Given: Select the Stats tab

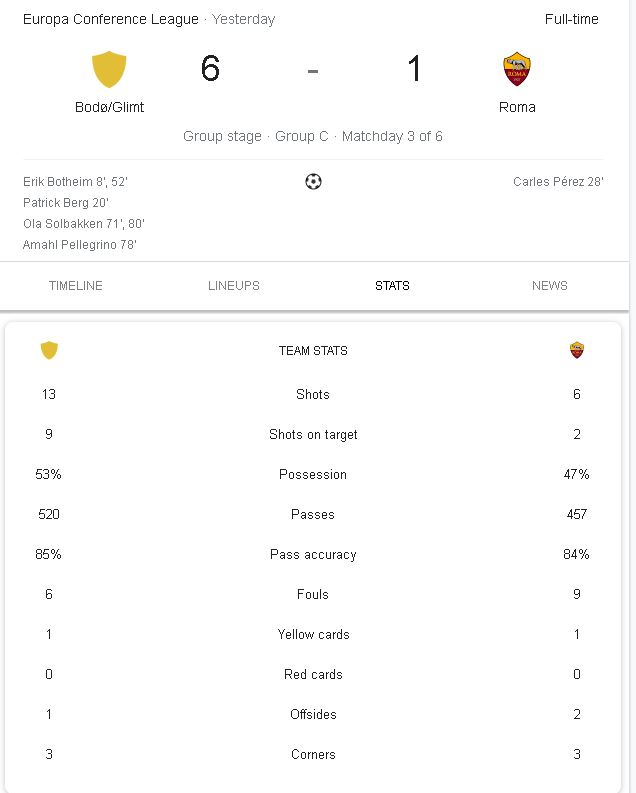Looking at the screenshot, I should coord(392,286).
